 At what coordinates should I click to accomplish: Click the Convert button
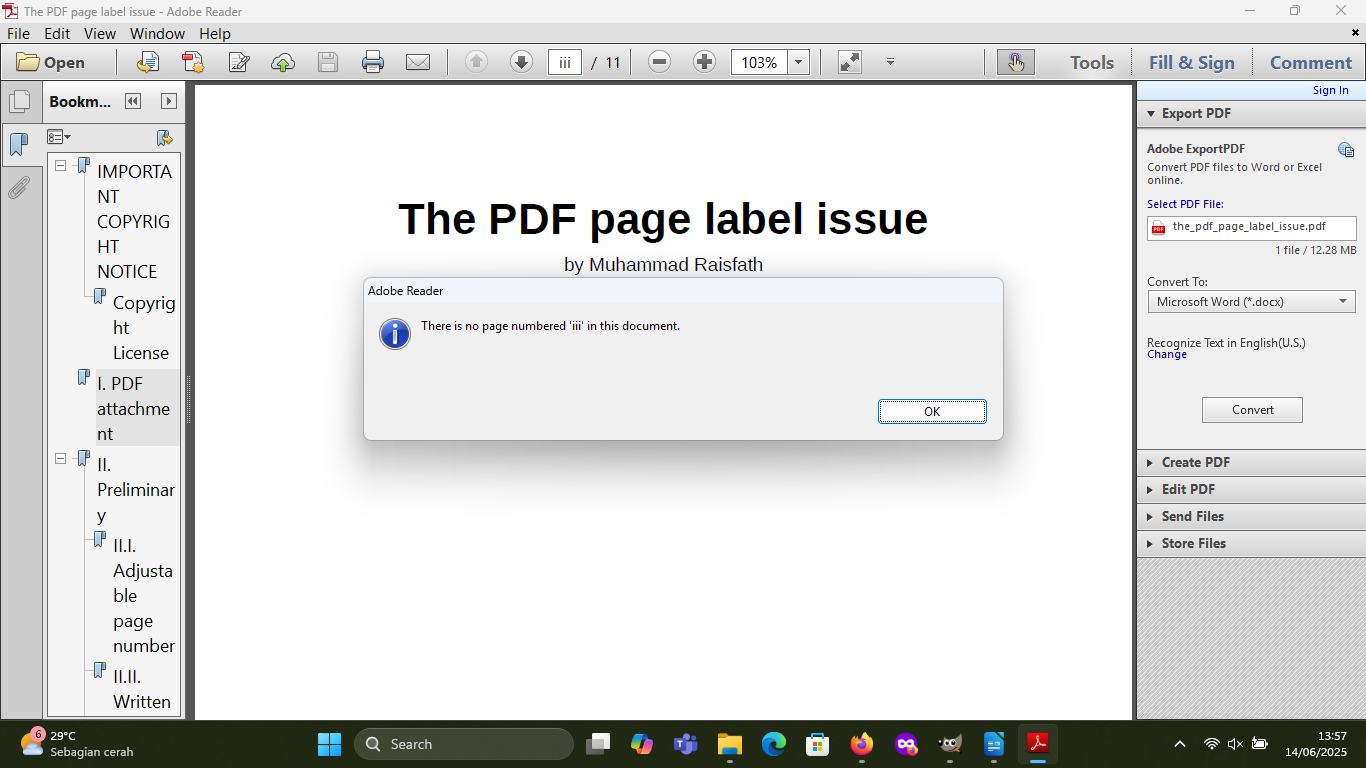1252,410
